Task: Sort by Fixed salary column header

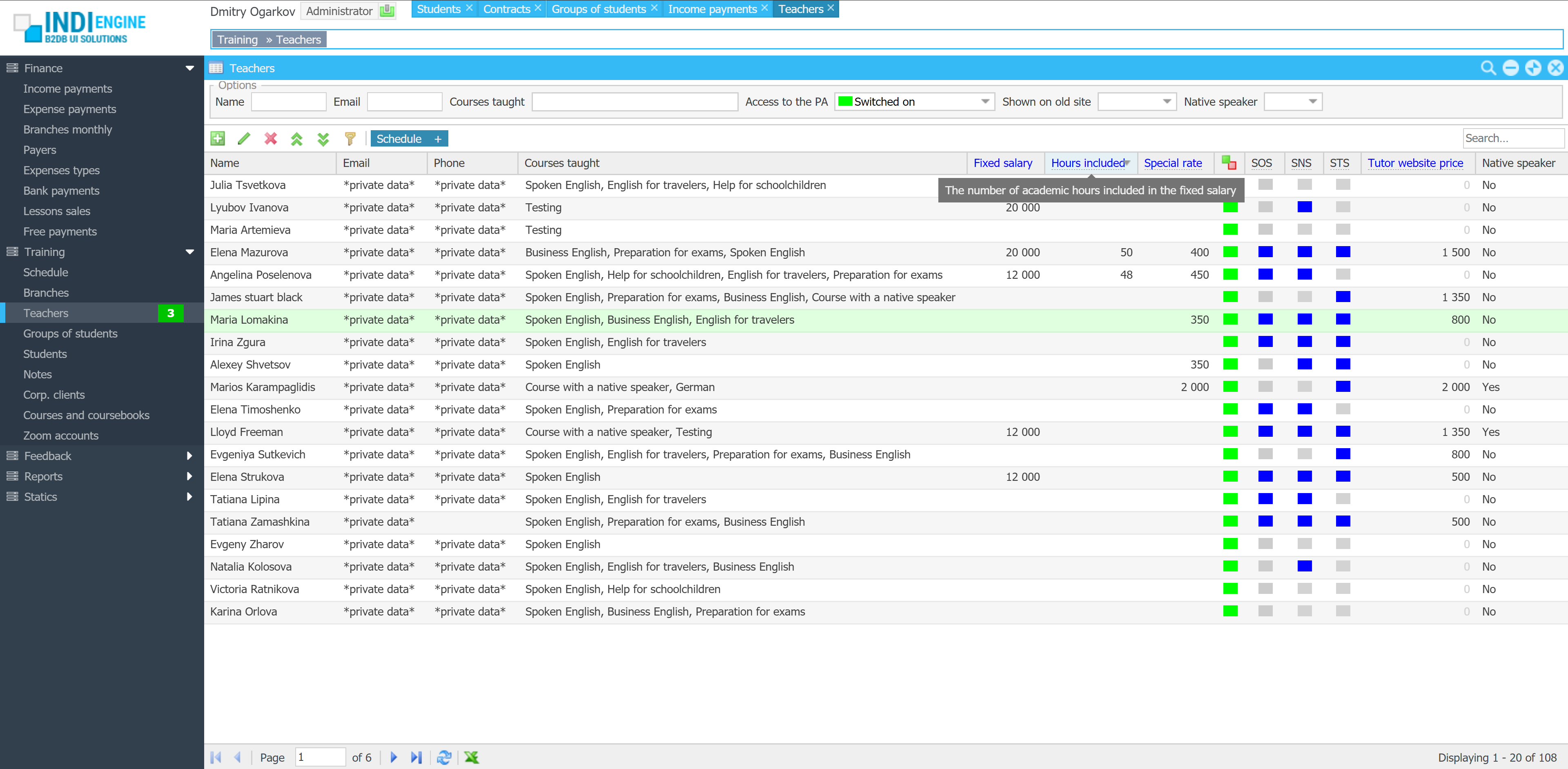Action: coord(1002,163)
